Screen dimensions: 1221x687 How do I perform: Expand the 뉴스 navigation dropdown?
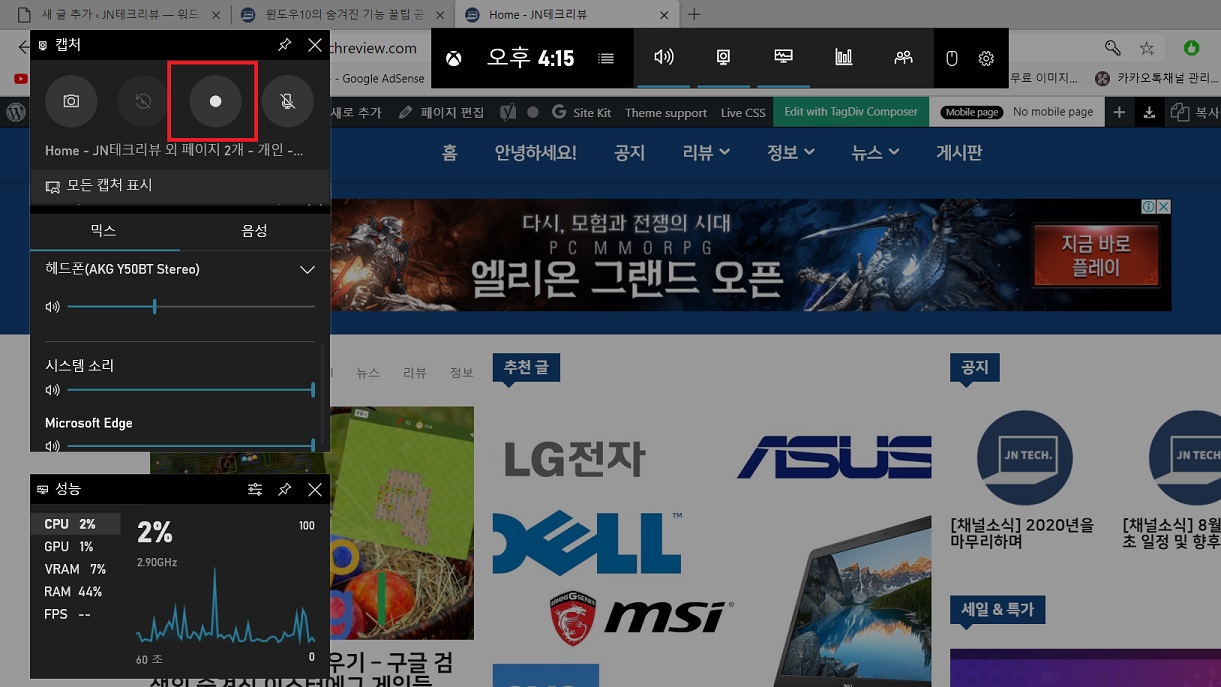876,152
